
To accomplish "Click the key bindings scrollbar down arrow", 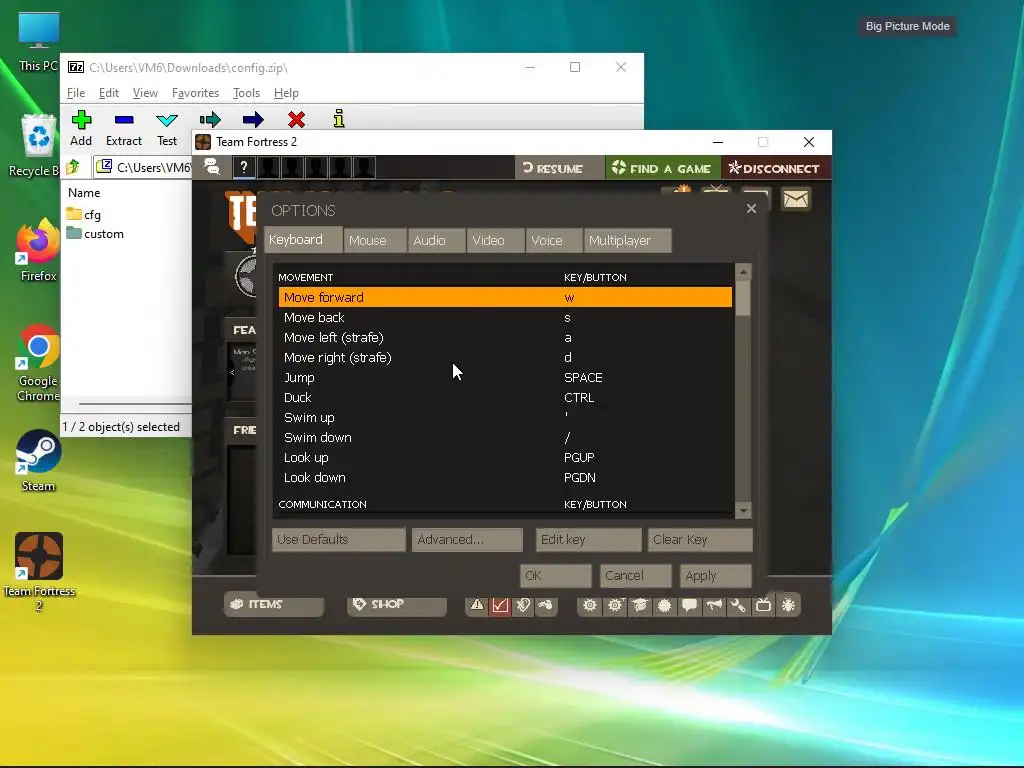I will click(x=743, y=510).
